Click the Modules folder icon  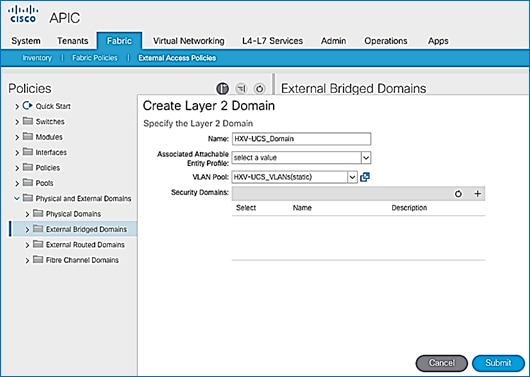pos(28,137)
